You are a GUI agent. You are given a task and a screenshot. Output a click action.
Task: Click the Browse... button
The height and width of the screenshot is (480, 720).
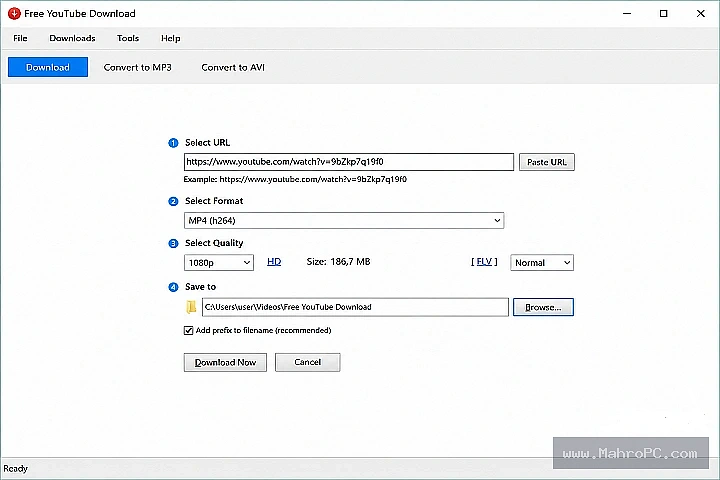(543, 307)
